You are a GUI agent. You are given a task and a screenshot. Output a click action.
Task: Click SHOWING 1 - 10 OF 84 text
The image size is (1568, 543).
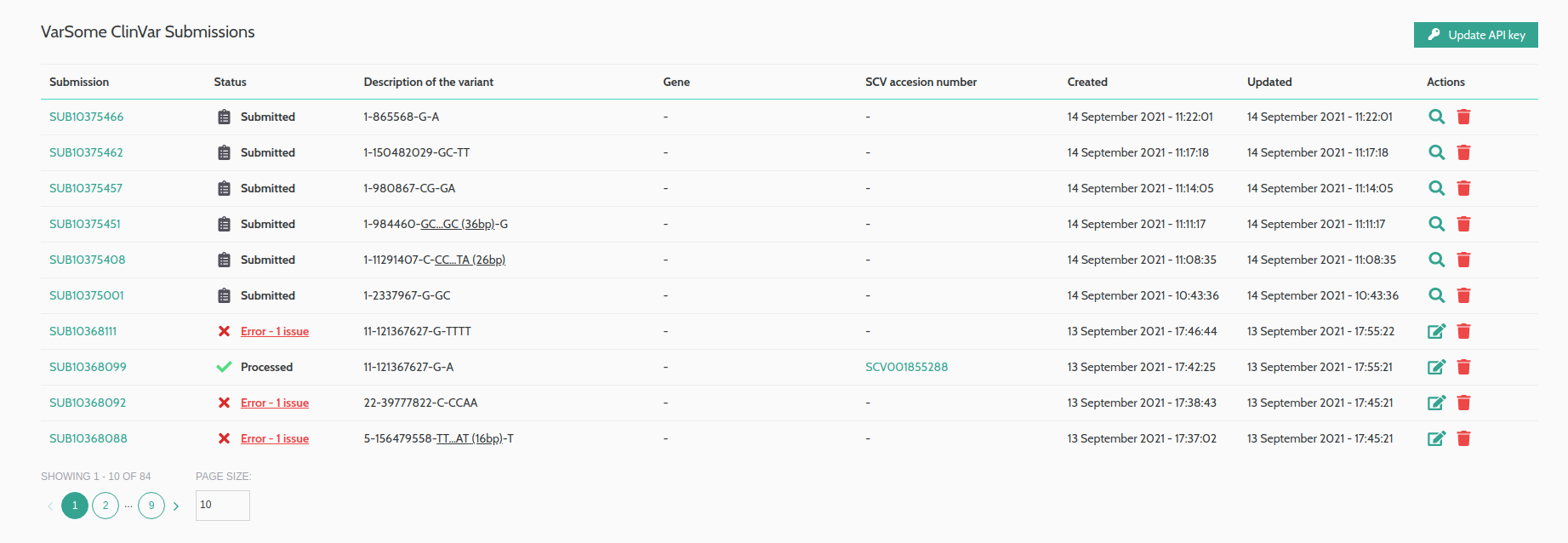pyautogui.click(x=96, y=477)
